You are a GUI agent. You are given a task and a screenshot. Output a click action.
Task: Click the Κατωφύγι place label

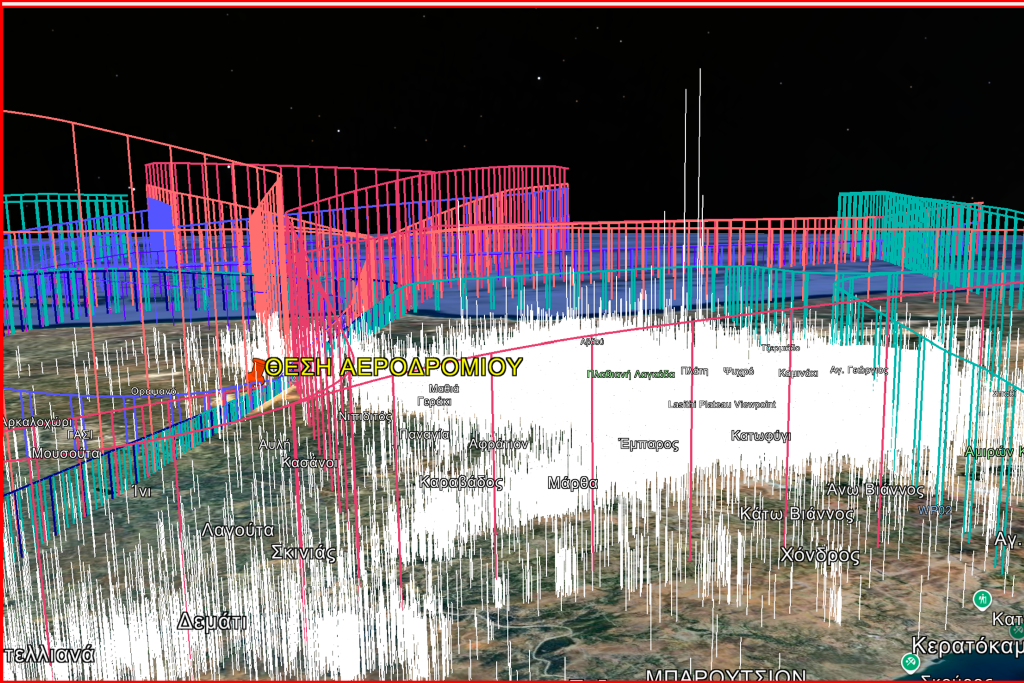click(x=761, y=436)
